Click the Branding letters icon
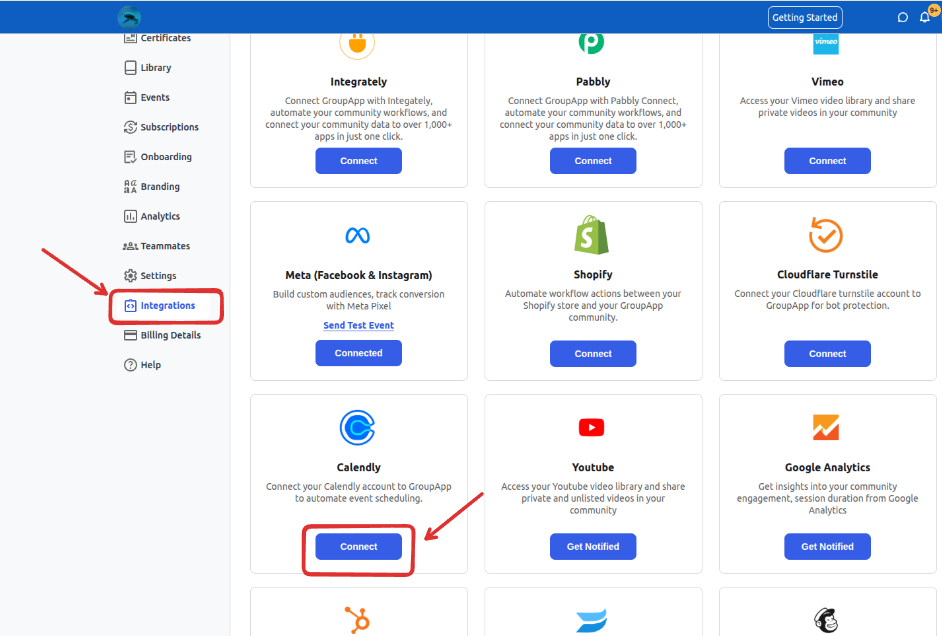 [130, 187]
